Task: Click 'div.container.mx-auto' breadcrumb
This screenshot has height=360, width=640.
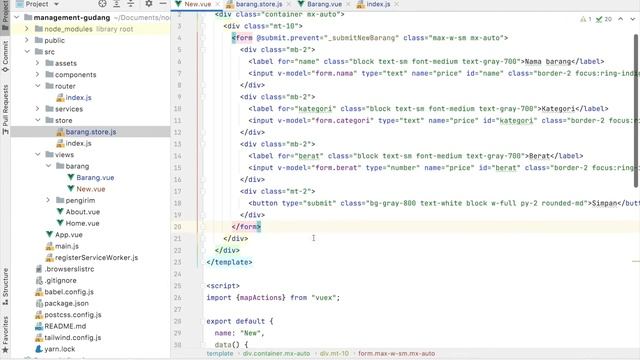Action: (276, 353)
